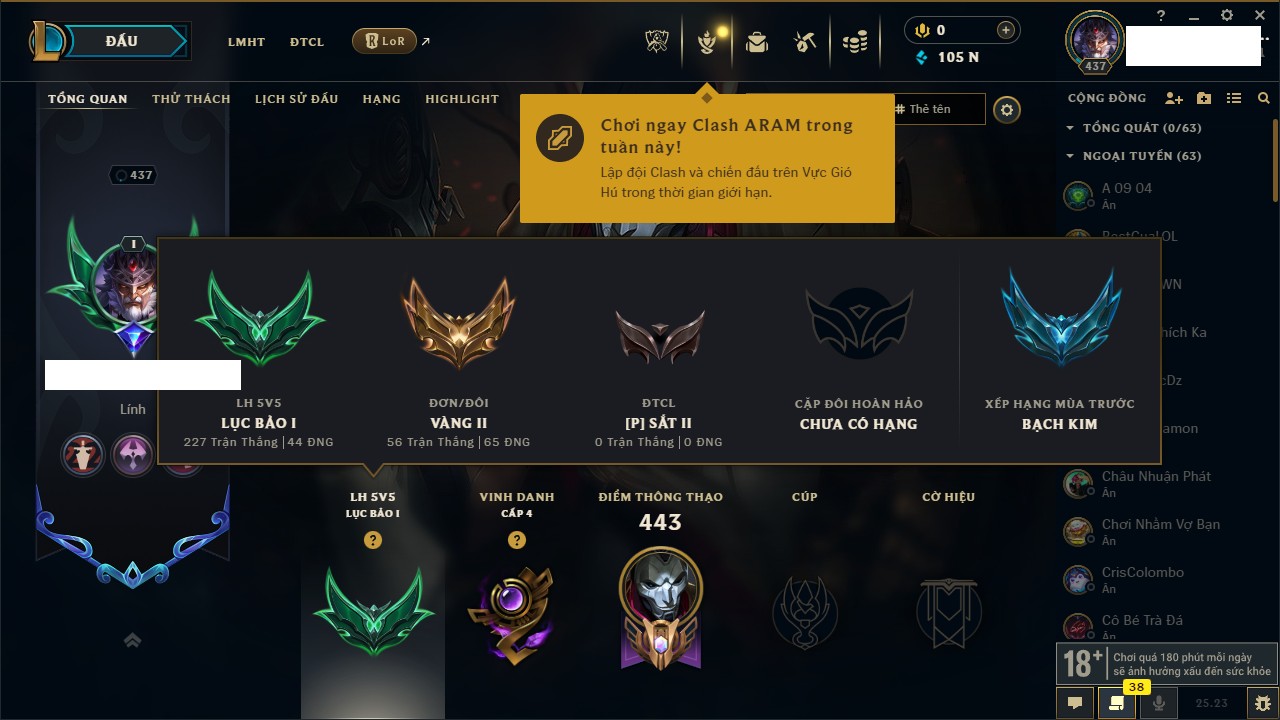The image size is (1280, 720).
Task: Open the Store coins icon
Action: (x=854, y=42)
